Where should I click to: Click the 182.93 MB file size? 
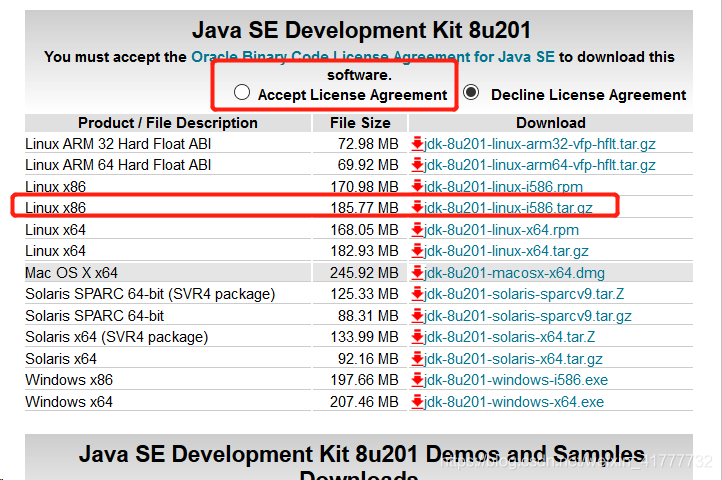[364, 251]
